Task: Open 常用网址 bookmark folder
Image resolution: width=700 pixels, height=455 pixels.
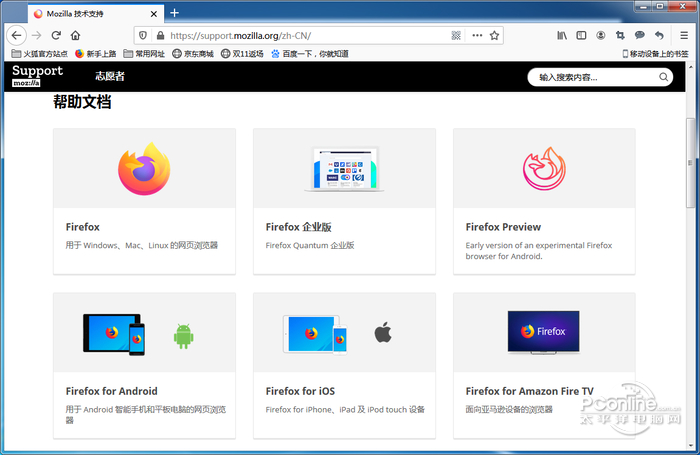Action: pos(144,54)
